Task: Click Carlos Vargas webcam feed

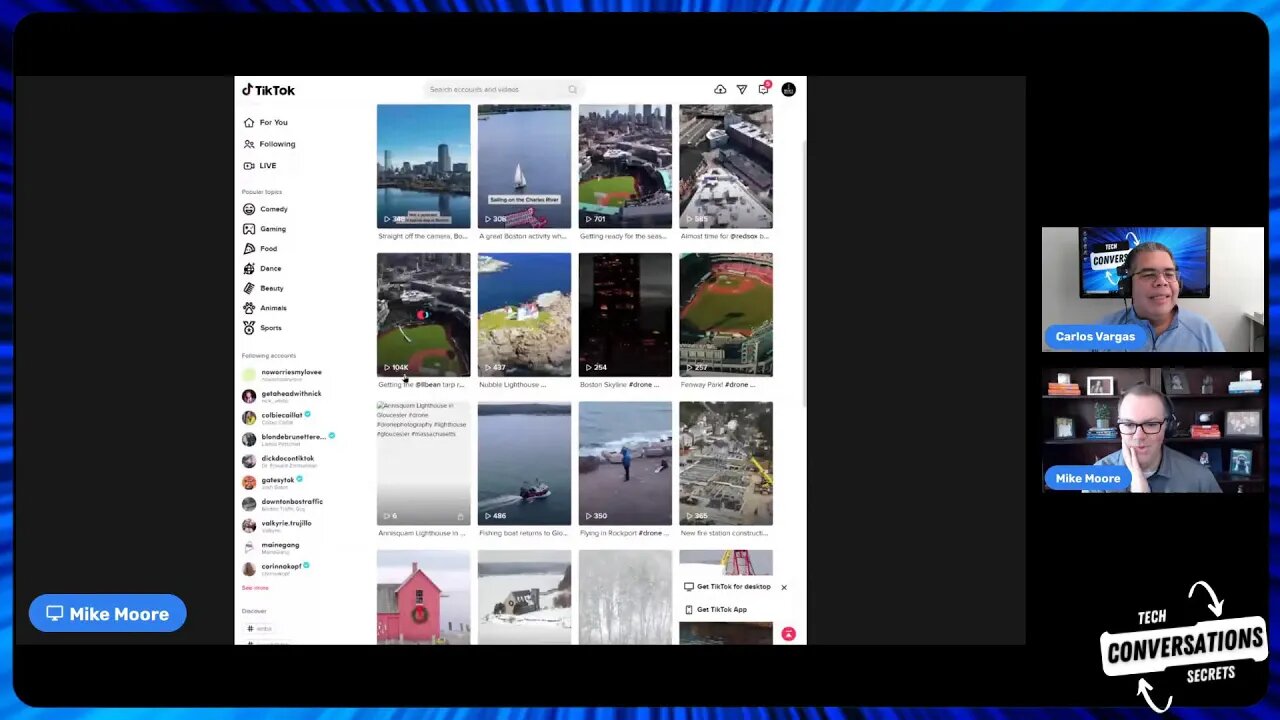Action: 1153,289
